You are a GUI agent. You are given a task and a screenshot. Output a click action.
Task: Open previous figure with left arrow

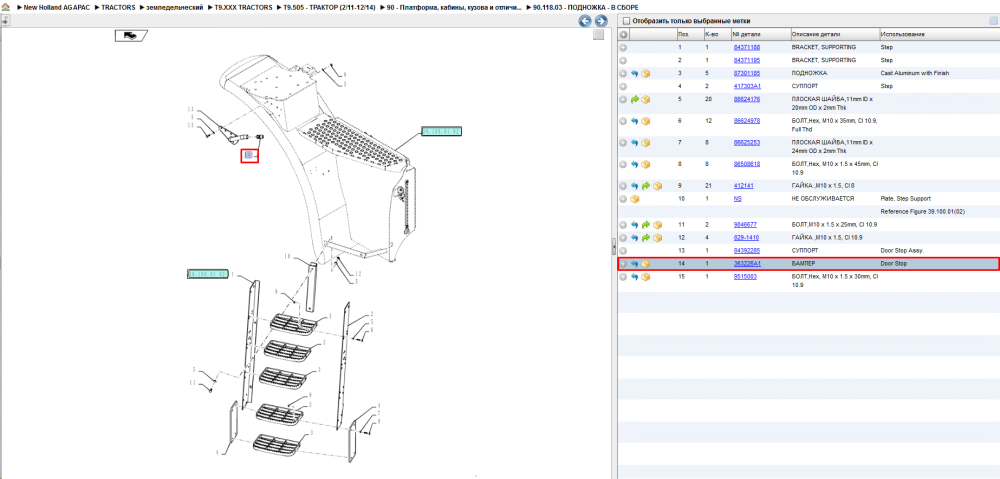point(585,21)
